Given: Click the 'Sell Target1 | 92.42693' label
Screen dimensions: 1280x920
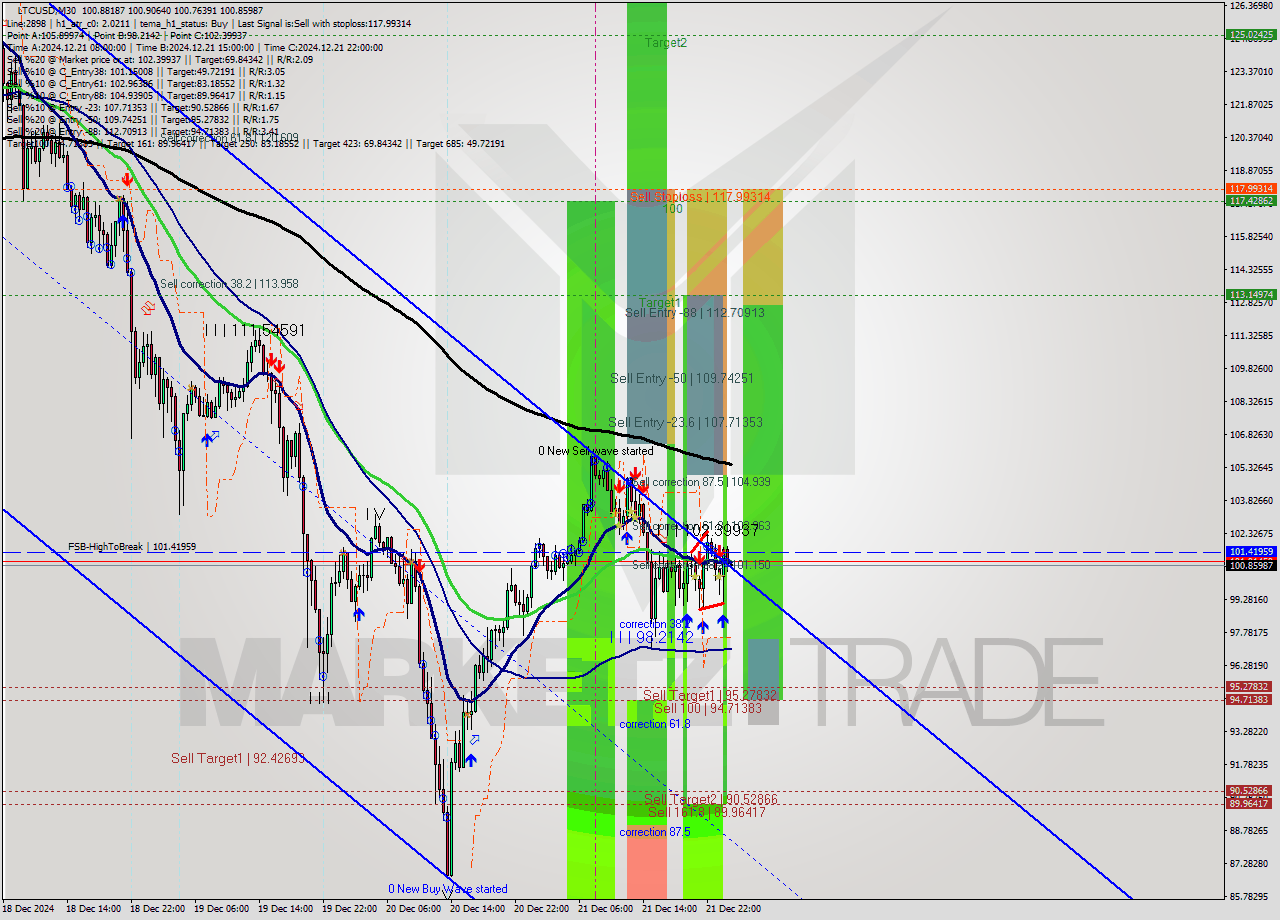Looking at the screenshot, I should 238,759.
